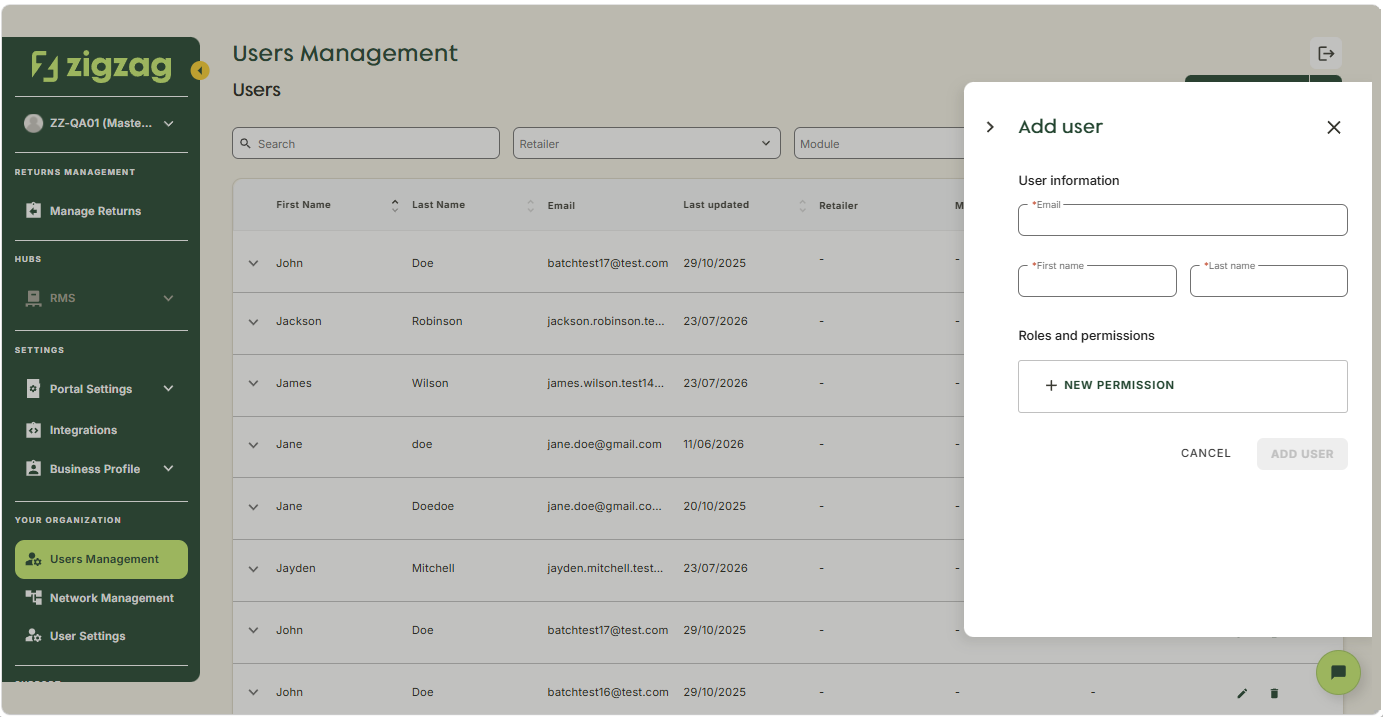The width and height of the screenshot is (1383, 717).
Task: Close the Add user panel
Action: [1333, 127]
